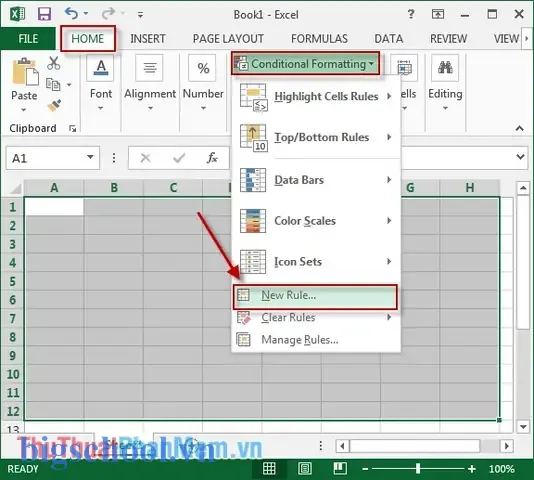Image resolution: width=534 pixels, height=480 pixels.
Task: Zoom out with minus button
Action: (365, 469)
